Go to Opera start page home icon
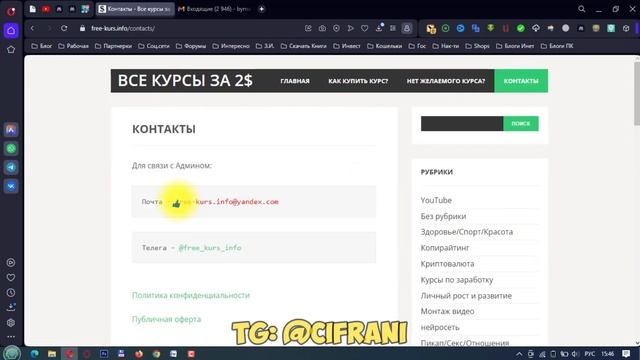The image size is (640, 360). coord(11,31)
